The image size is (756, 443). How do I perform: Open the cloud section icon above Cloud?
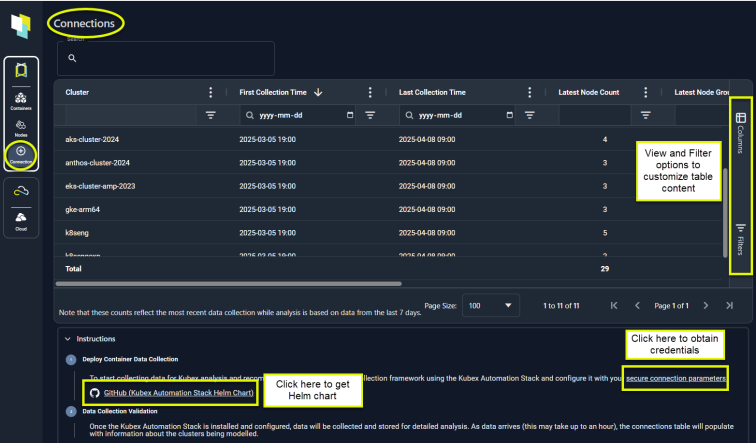(21, 191)
